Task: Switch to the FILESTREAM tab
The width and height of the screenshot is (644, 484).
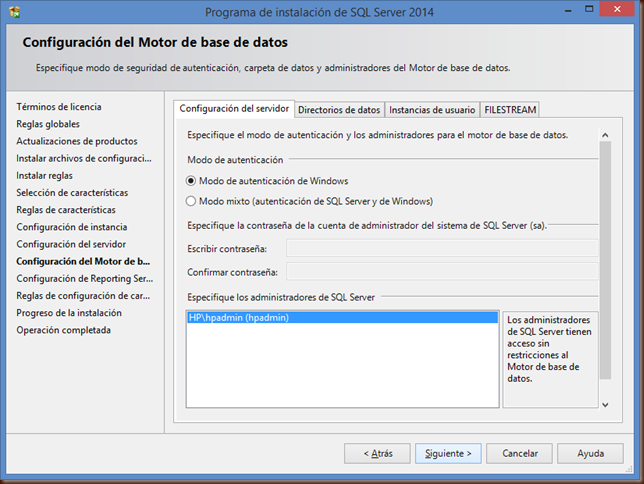Action: pyautogui.click(x=510, y=110)
